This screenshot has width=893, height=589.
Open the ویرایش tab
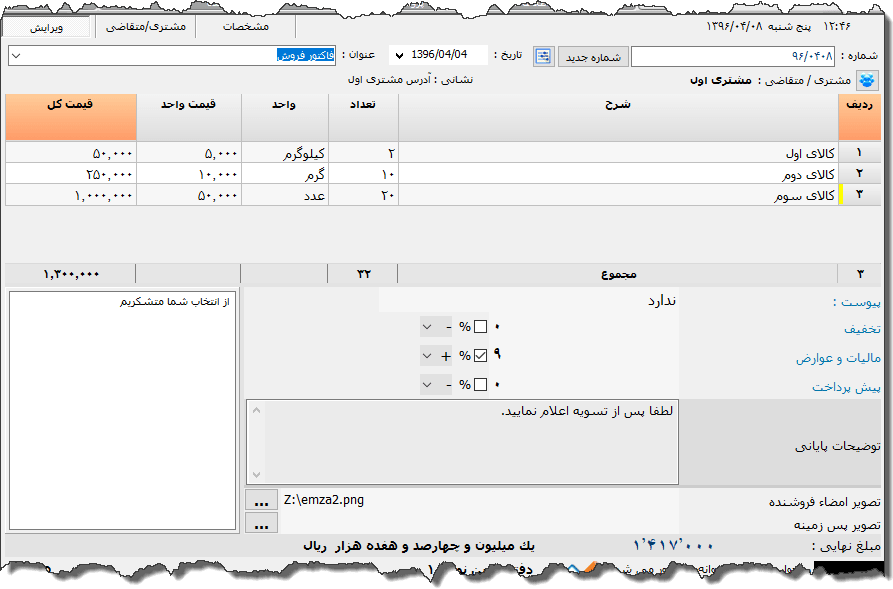[x=50, y=26]
